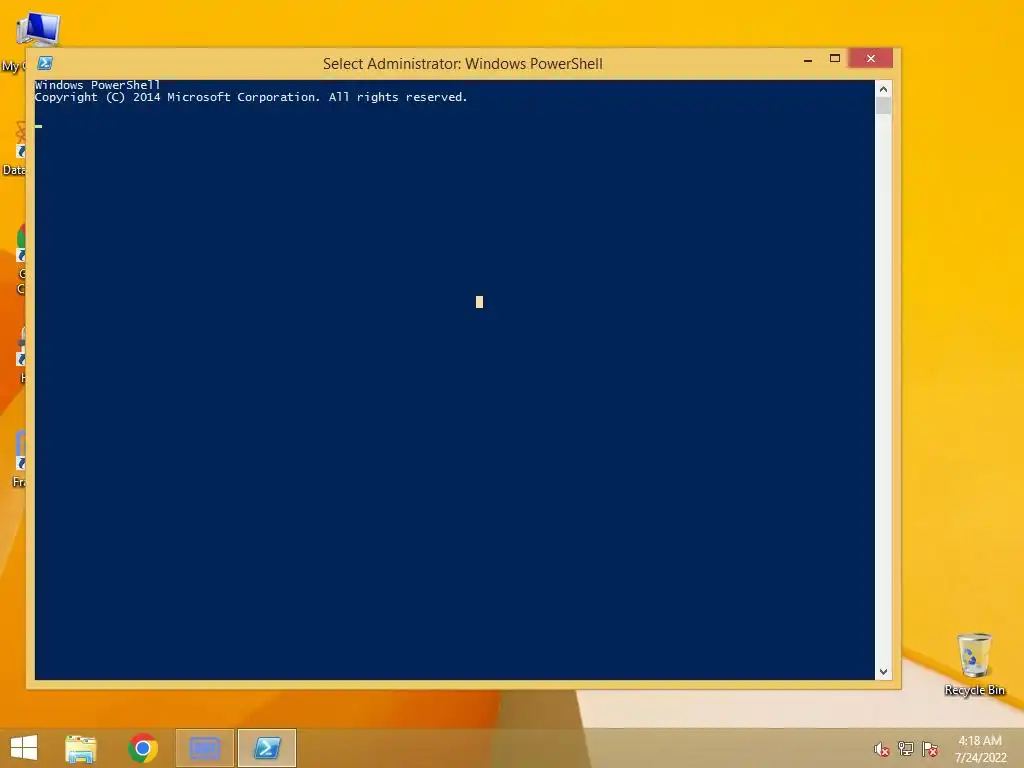
Task: Click the scrollbar up arrow in PowerShell
Action: tap(884, 89)
